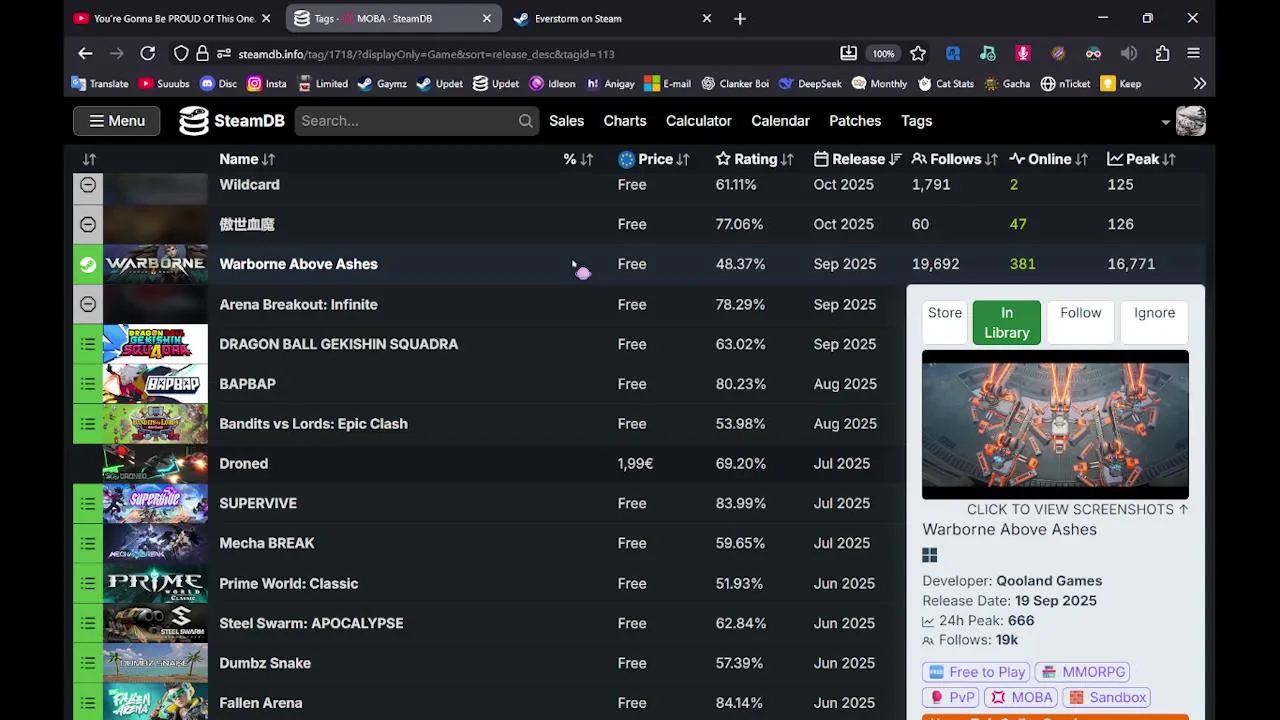Open the browser hamburger menu

click(x=1194, y=54)
